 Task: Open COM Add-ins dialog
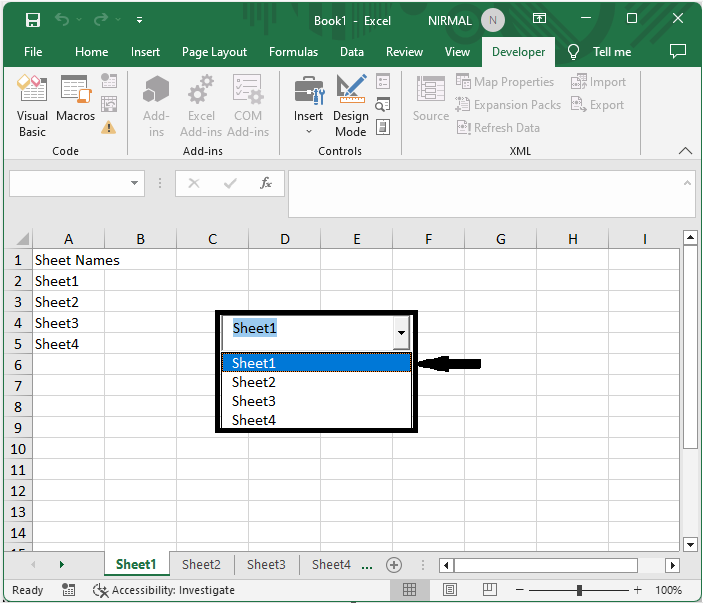248,106
